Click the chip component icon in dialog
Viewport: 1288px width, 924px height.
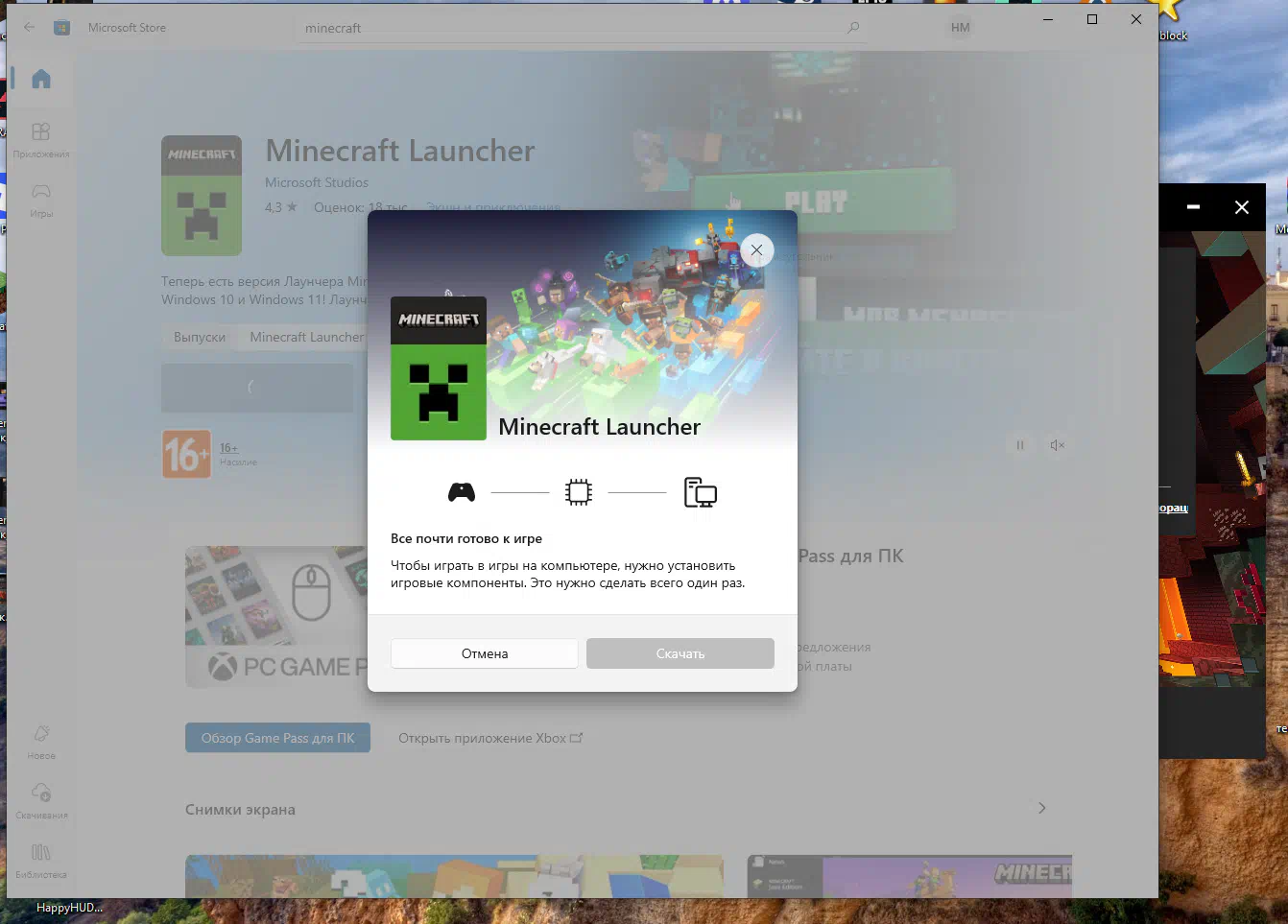[x=579, y=492]
